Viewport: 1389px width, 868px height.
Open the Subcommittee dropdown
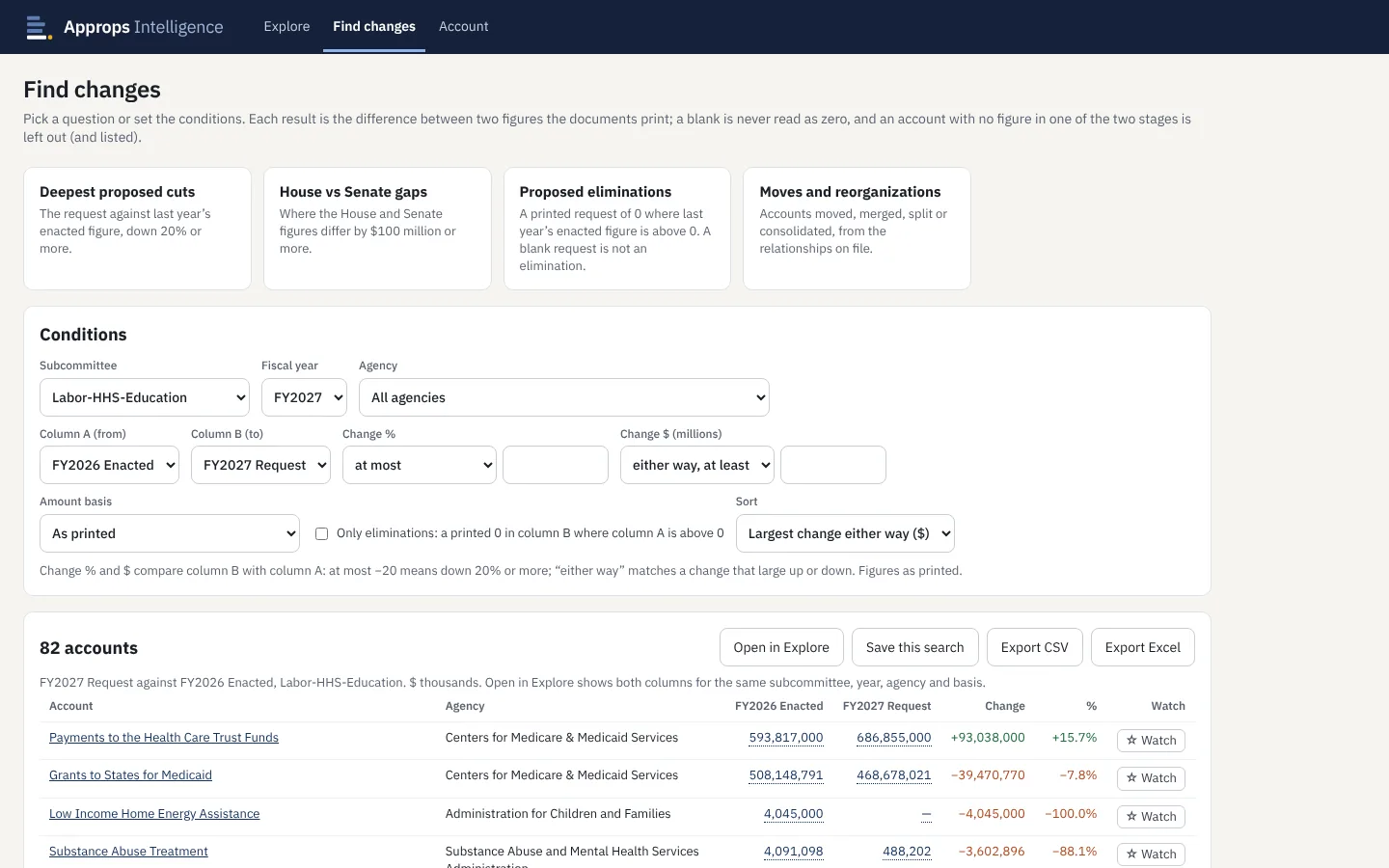145,397
